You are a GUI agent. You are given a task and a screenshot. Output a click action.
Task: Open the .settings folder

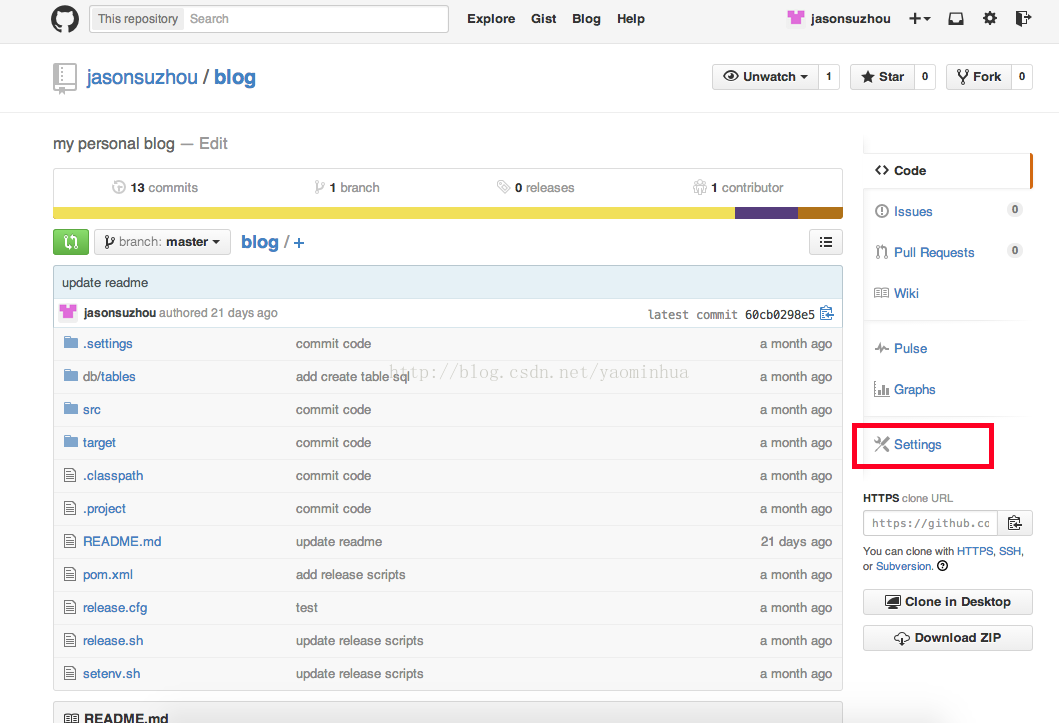click(x=107, y=344)
